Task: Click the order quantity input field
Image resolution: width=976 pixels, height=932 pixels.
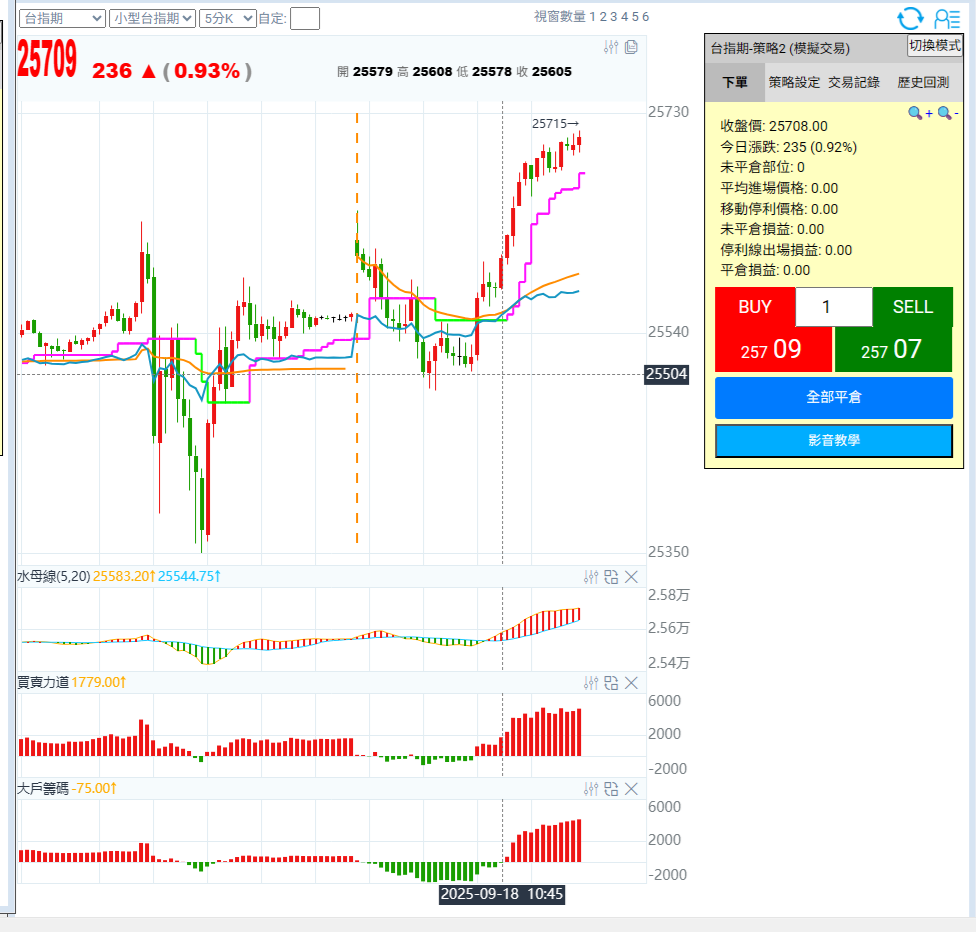Action: (833, 307)
